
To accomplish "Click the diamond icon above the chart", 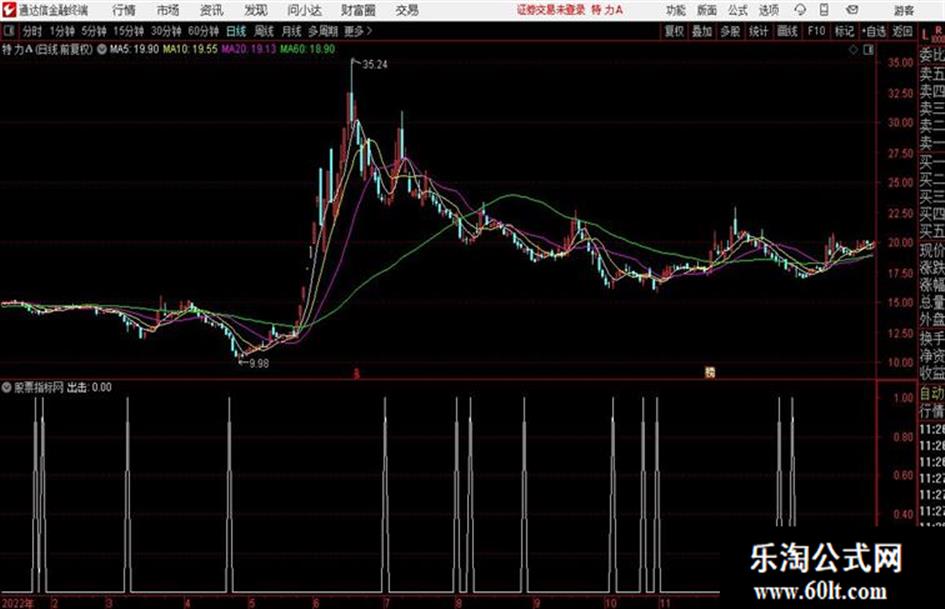I will [x=853, y=50].
